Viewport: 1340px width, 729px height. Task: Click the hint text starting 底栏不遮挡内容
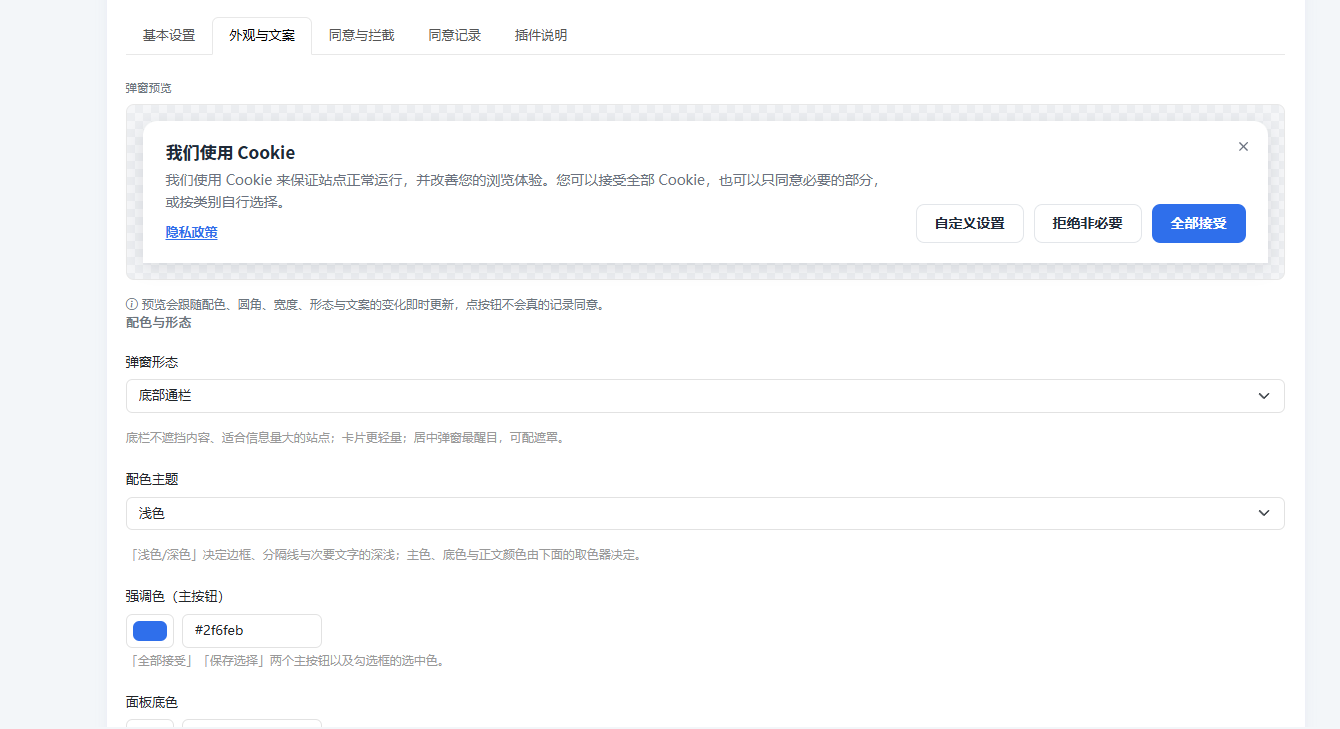[347, 438]
